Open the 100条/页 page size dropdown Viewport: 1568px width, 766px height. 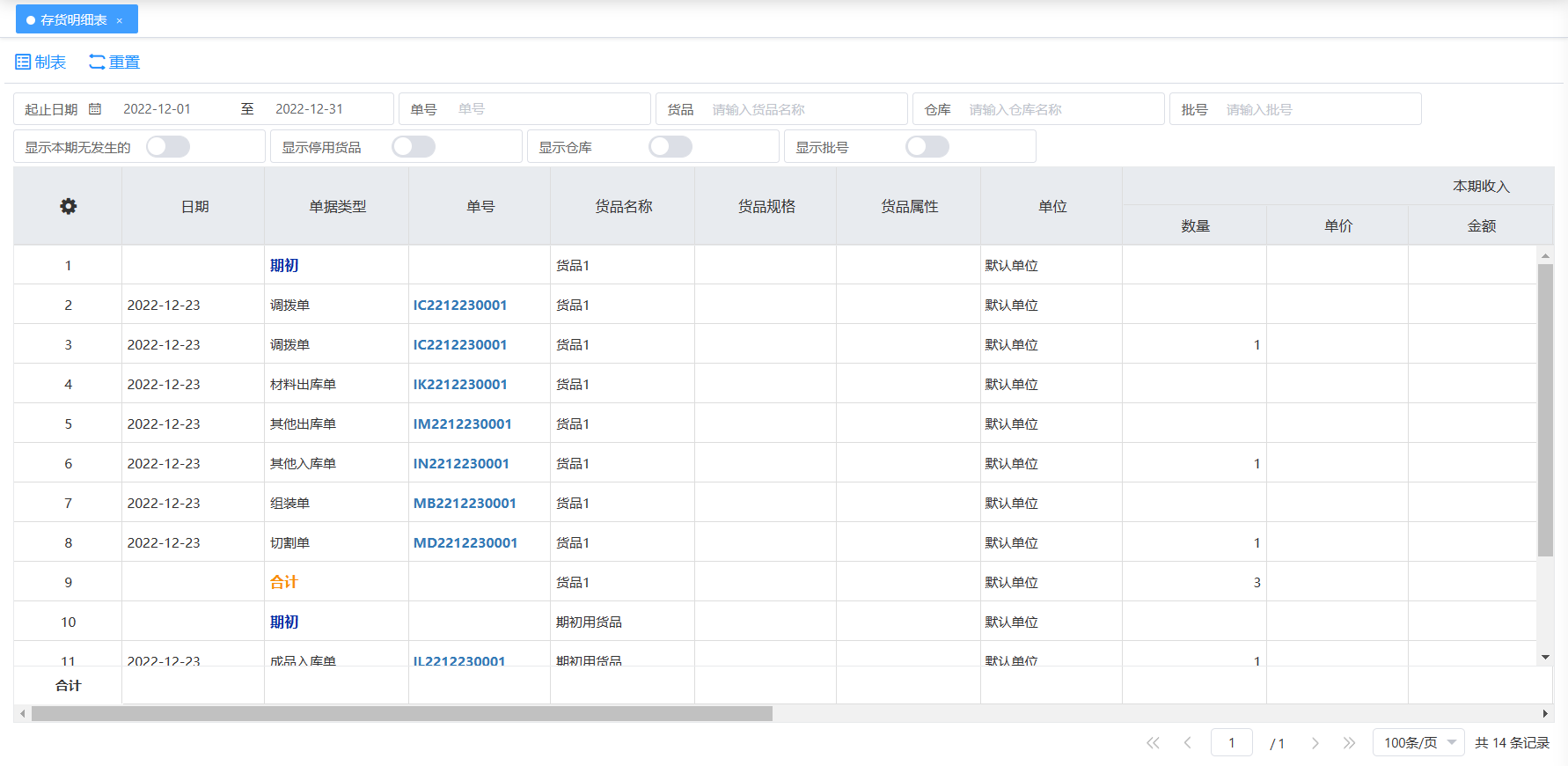click(1418, 743)
